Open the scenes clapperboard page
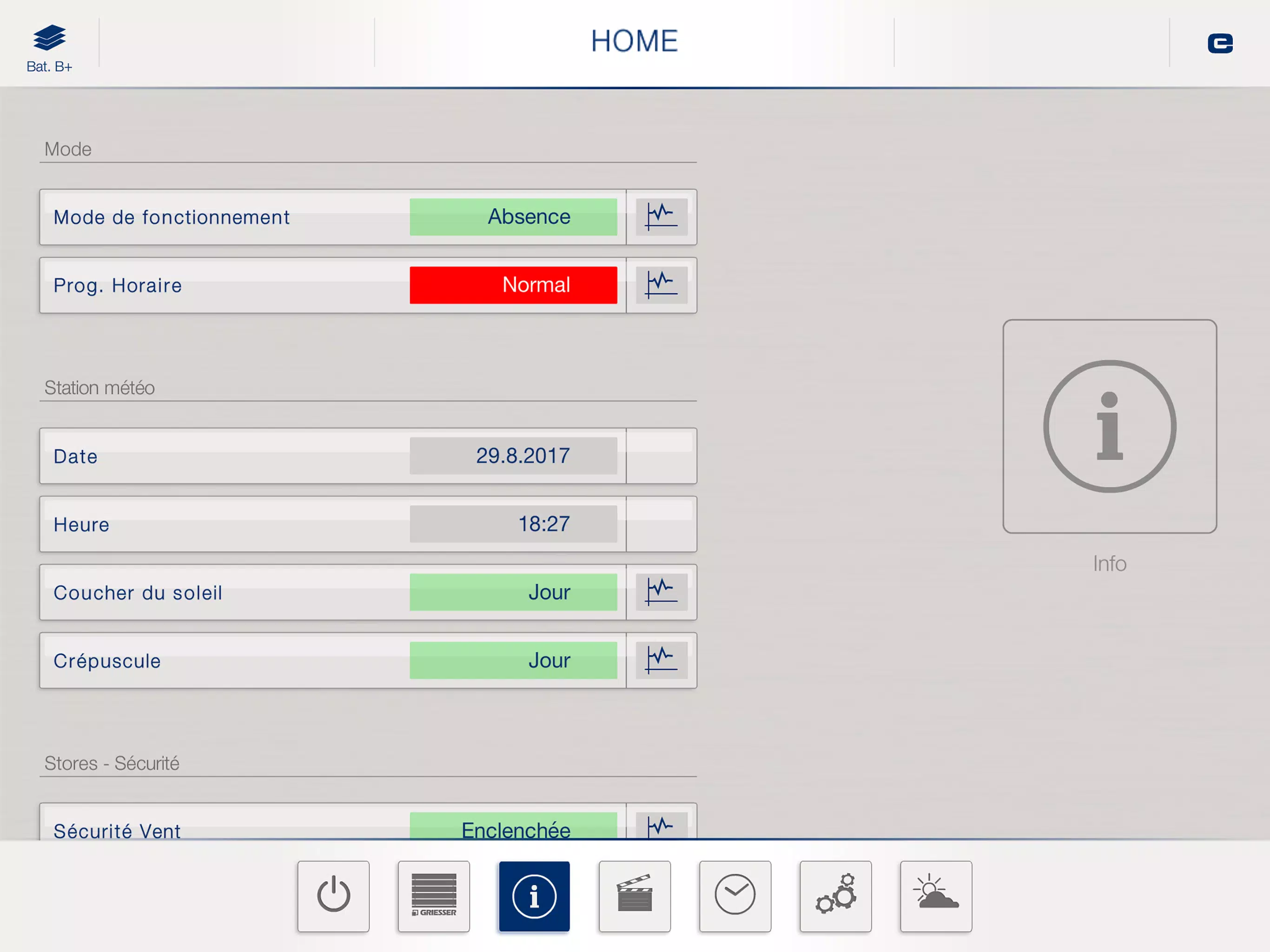 635,896
